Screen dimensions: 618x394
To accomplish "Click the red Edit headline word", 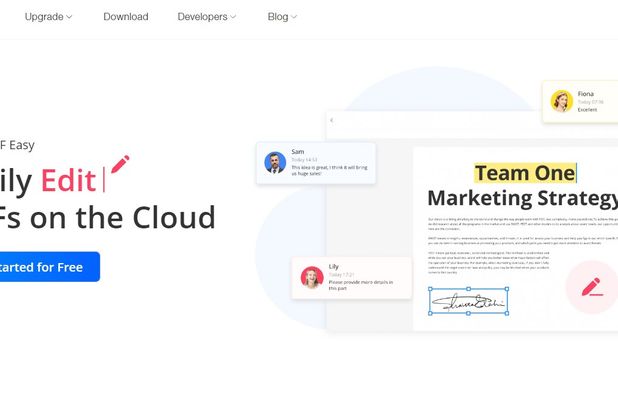I will (69, 180).
